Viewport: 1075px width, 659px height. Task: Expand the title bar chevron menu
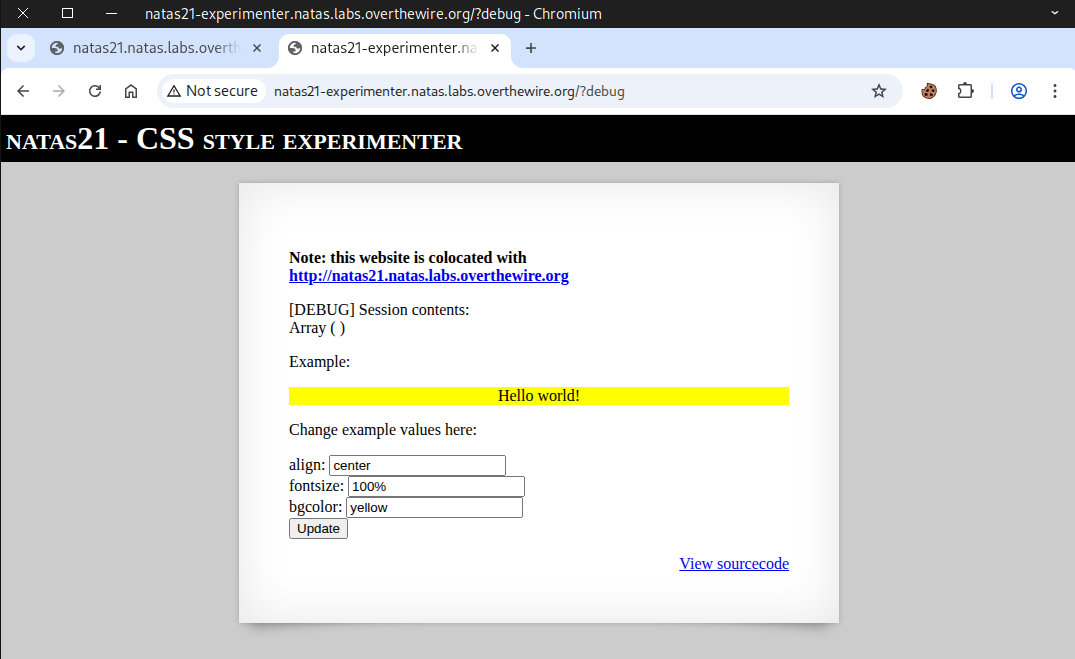point(1054,14)
